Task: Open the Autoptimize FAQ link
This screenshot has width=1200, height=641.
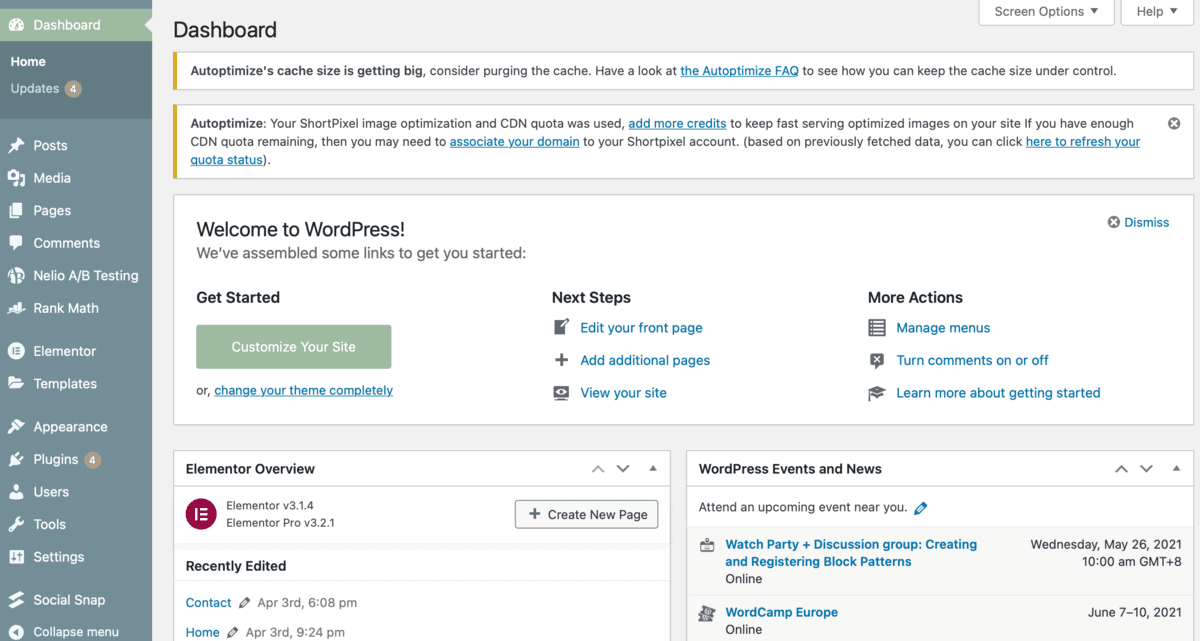Action: (x=739, y=71)
